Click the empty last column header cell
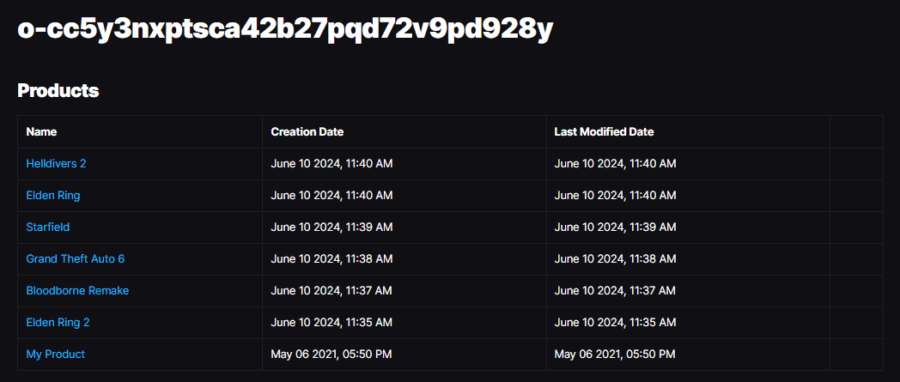Image resolution: width=900 pixels, height=382 pixels. click(856, 132)
